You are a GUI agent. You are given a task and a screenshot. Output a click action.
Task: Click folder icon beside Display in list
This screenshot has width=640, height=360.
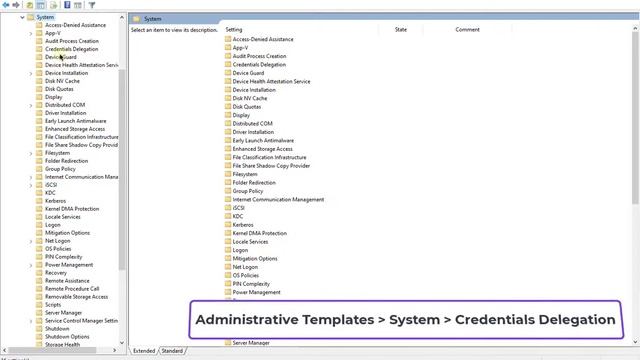click(228, 115)
